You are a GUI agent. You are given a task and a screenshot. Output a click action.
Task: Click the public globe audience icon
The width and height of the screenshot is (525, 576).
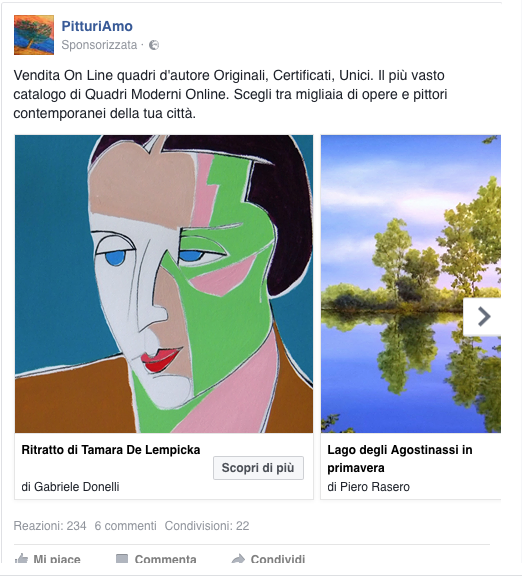pos(154,45)
